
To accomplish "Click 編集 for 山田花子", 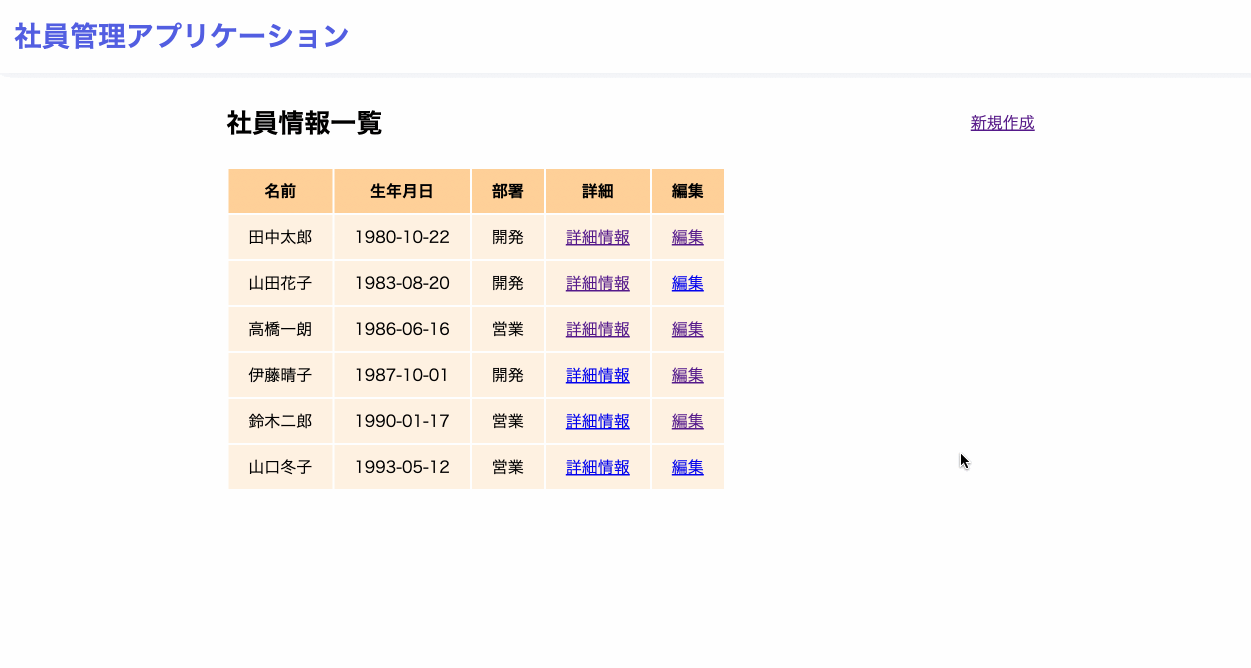I will (687, 283).
